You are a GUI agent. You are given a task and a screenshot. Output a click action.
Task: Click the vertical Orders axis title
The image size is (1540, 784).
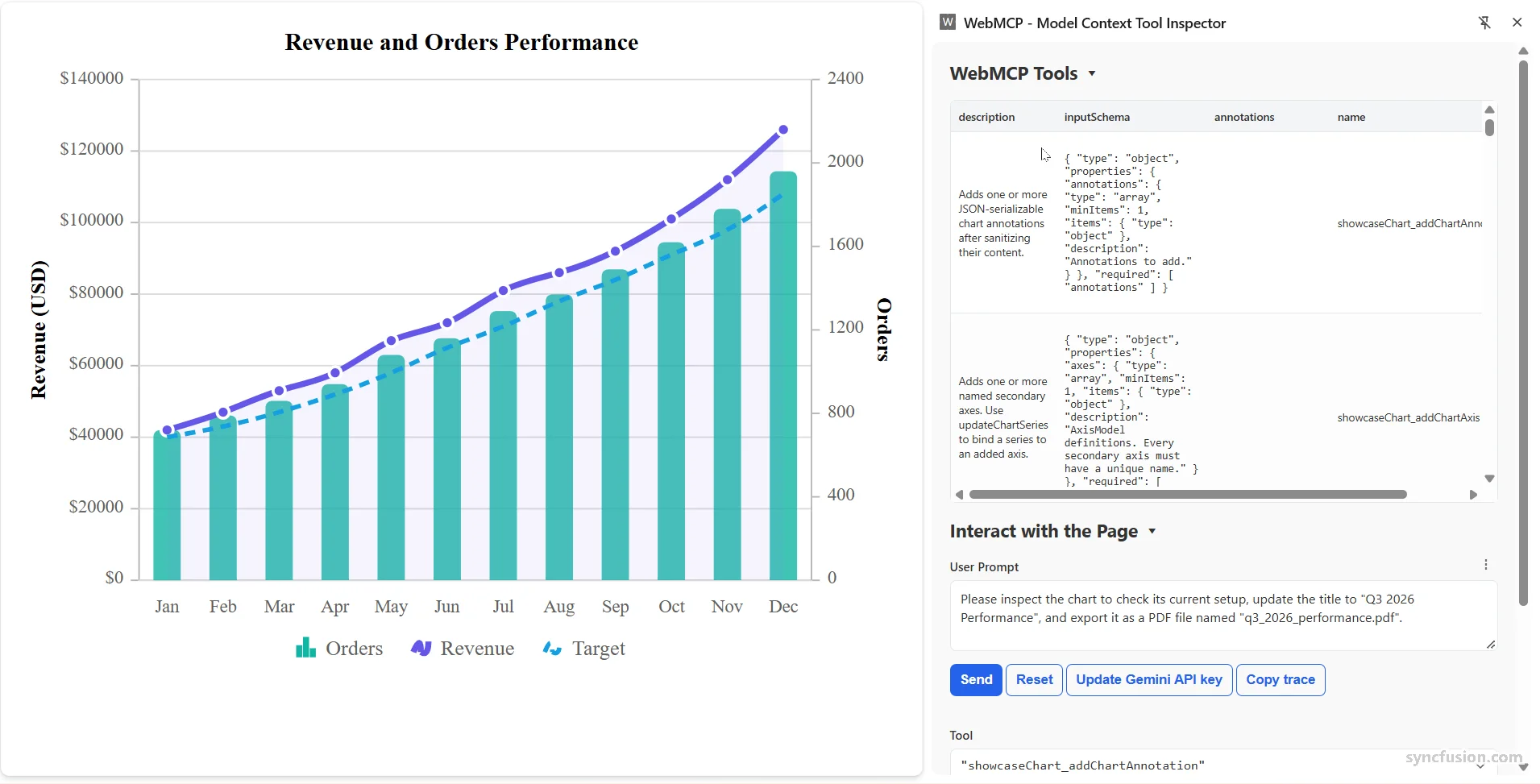pos(884,330)
